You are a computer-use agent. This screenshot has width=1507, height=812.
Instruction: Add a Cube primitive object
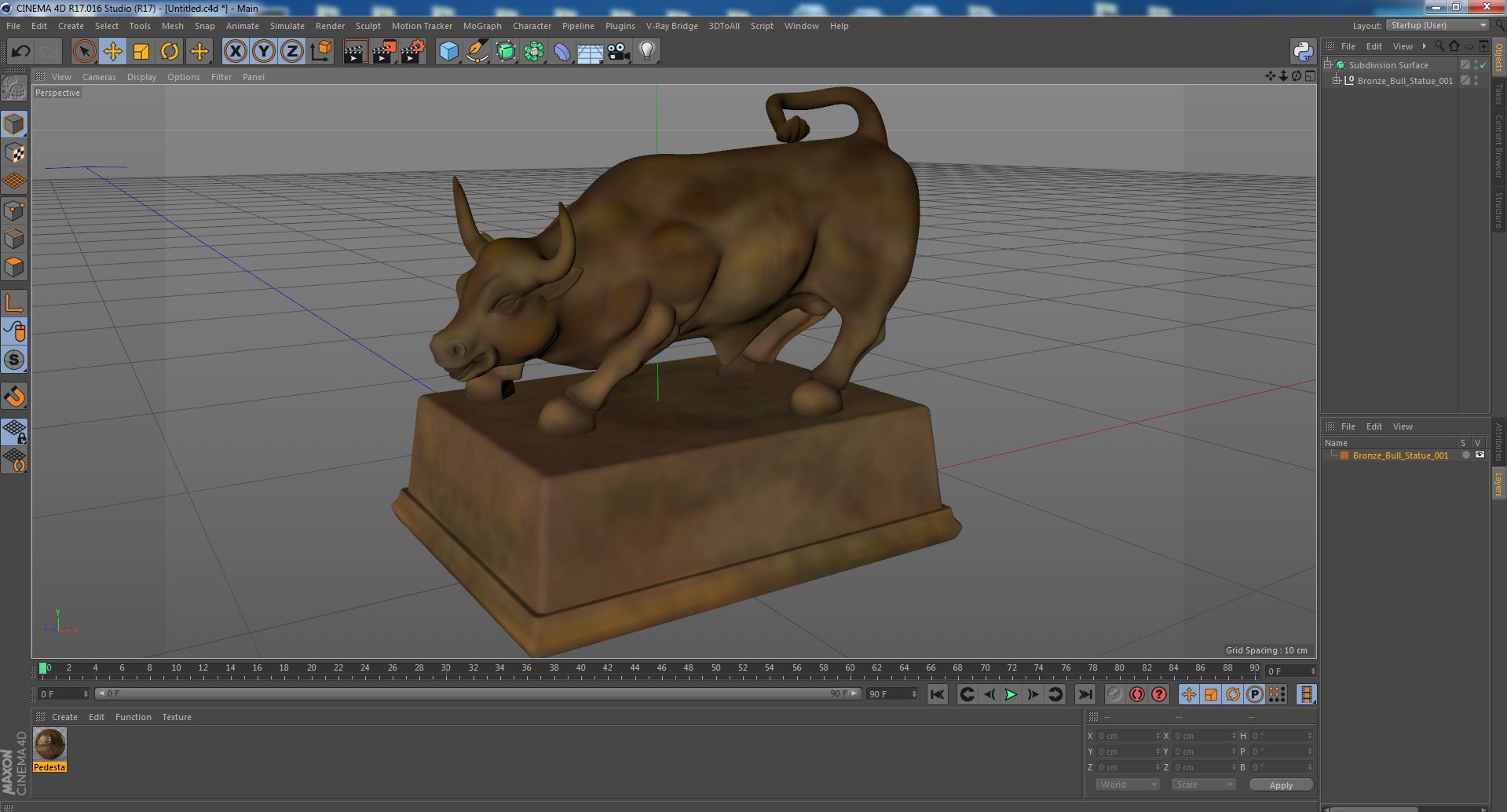coord(448,52)
